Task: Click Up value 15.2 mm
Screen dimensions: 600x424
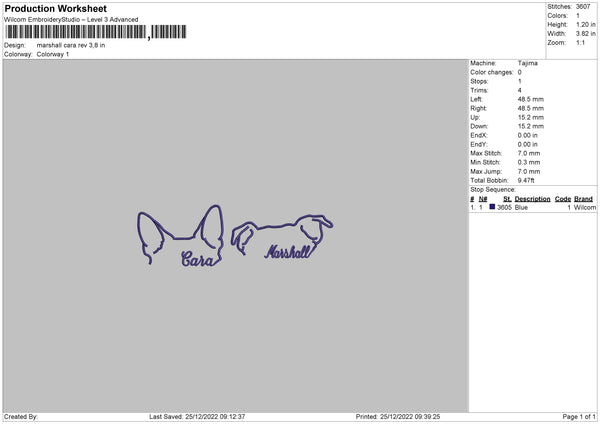Action: pyautogui.click(x=531, y=117)
